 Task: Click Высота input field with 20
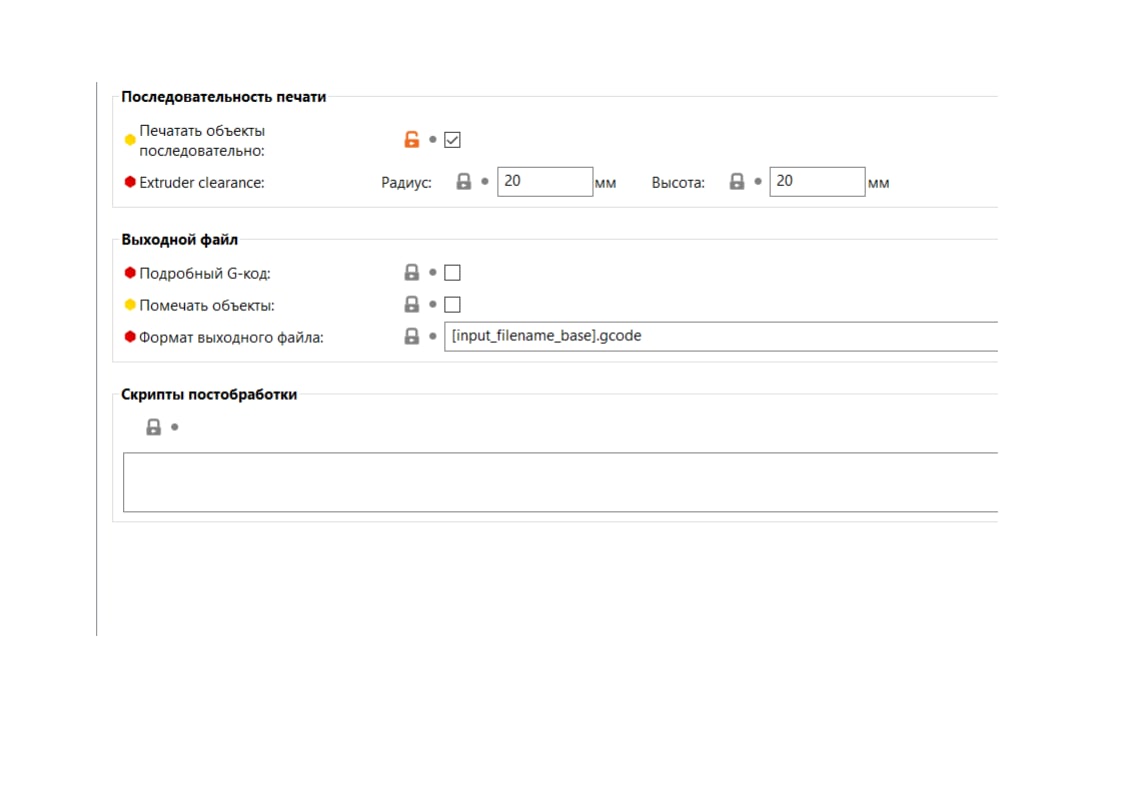(817, 182)
